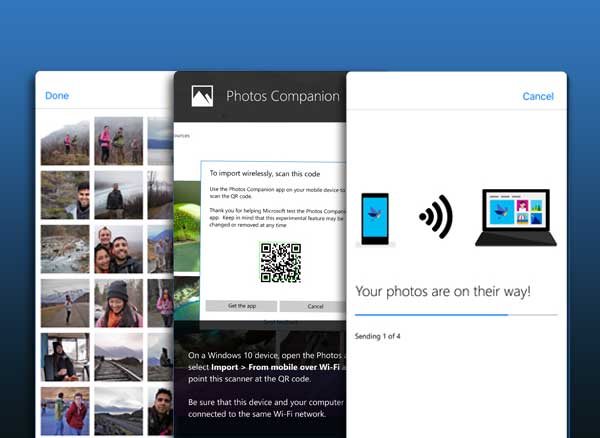Click the QR code in the import dialog
The height and width of the screenshot is (438, 600).
tap(280, 263)
